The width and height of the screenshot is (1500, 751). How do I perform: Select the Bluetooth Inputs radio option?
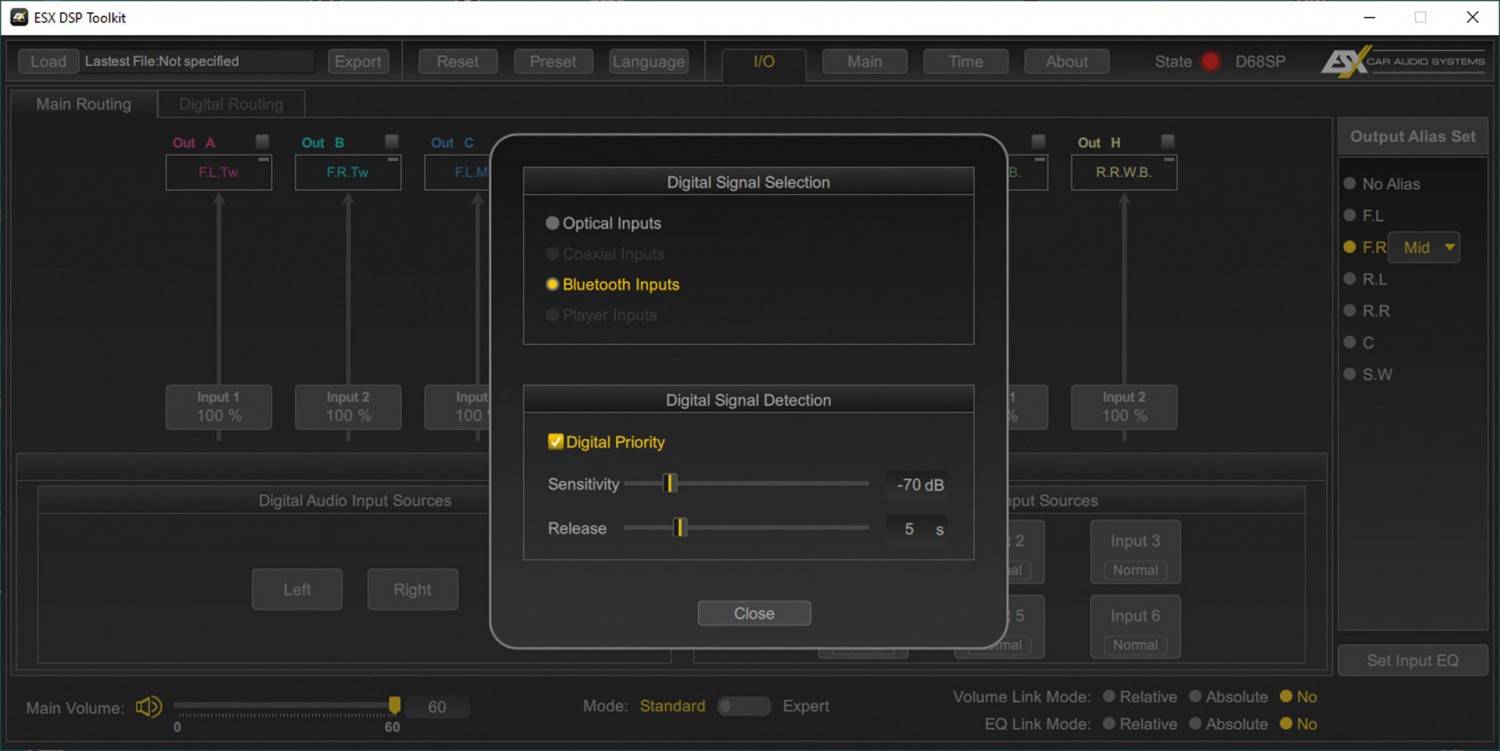612,284
